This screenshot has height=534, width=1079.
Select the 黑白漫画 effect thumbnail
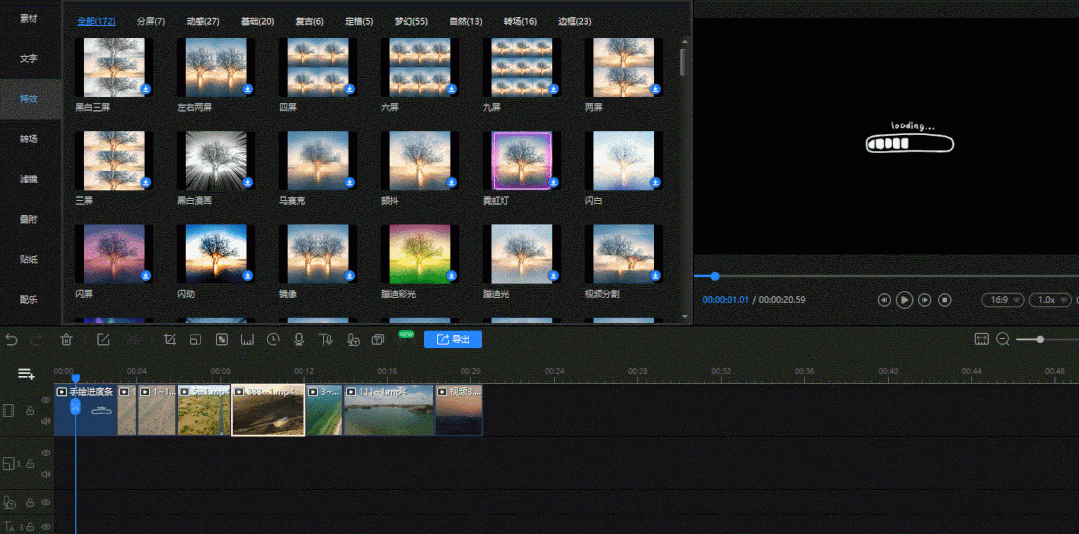[x=216, y=161]
